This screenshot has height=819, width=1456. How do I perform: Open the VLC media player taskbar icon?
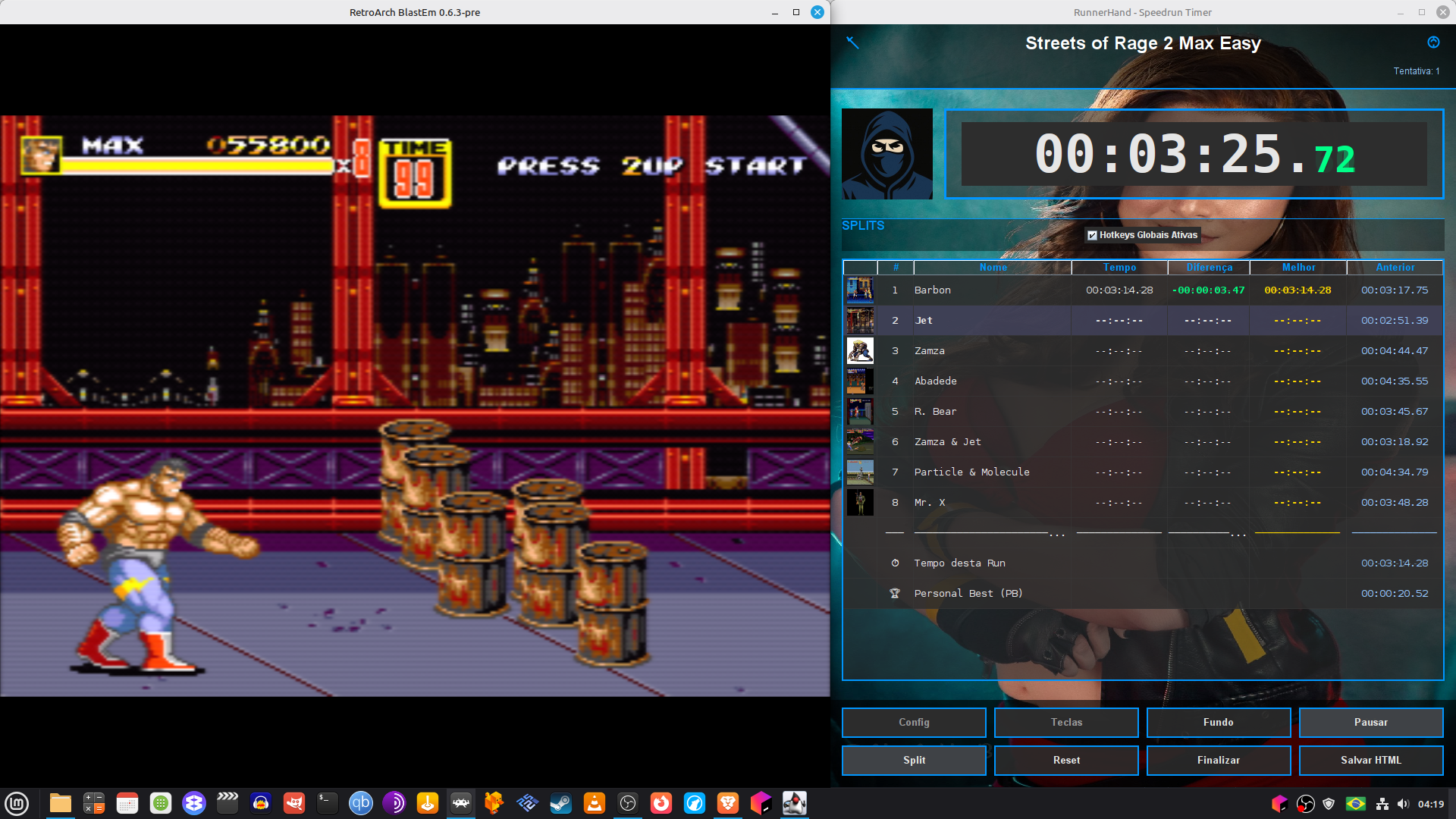595,803
